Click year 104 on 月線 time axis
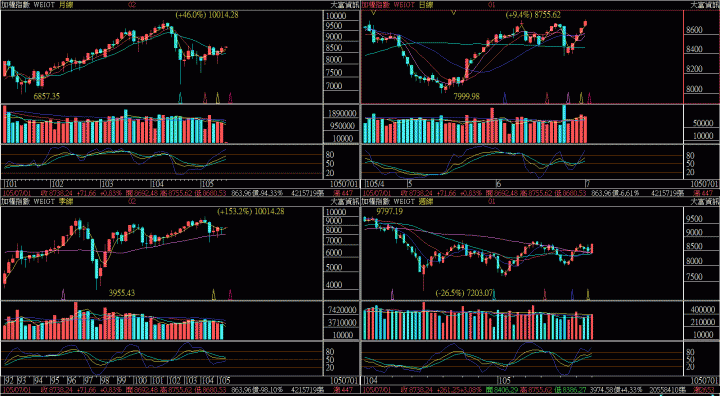Image resolution: width=720 pixels, height=396 pixels. [x=158, y=183]
